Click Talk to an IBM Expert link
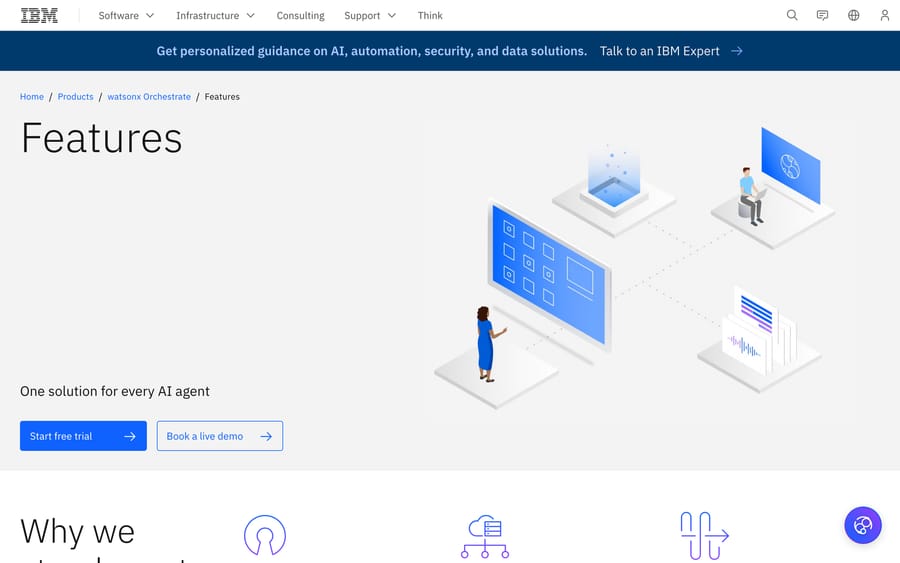This screenshot has height=563, width=900. pyautogui.click(x=660, y=51)
